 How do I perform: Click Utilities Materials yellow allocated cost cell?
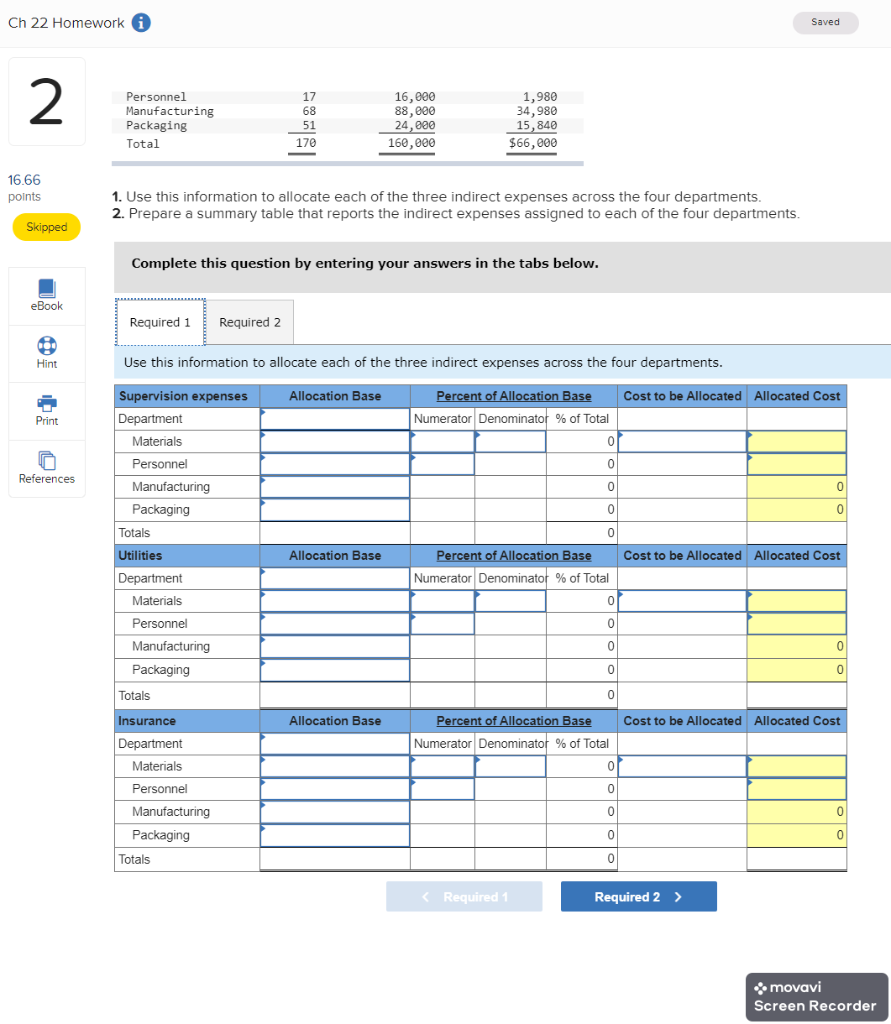796,601
